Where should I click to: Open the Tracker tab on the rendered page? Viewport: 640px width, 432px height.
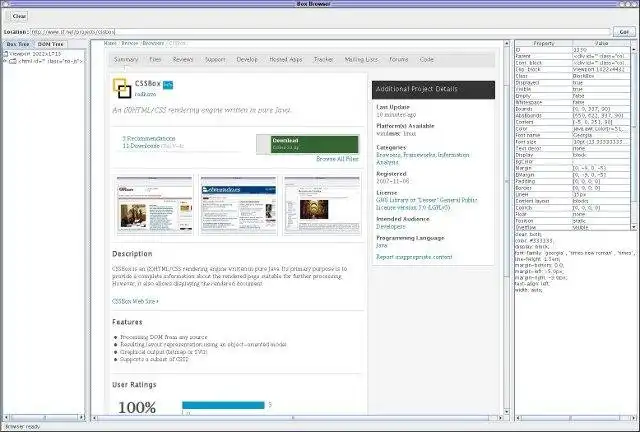pyautogui.click(x=324, y=60)
